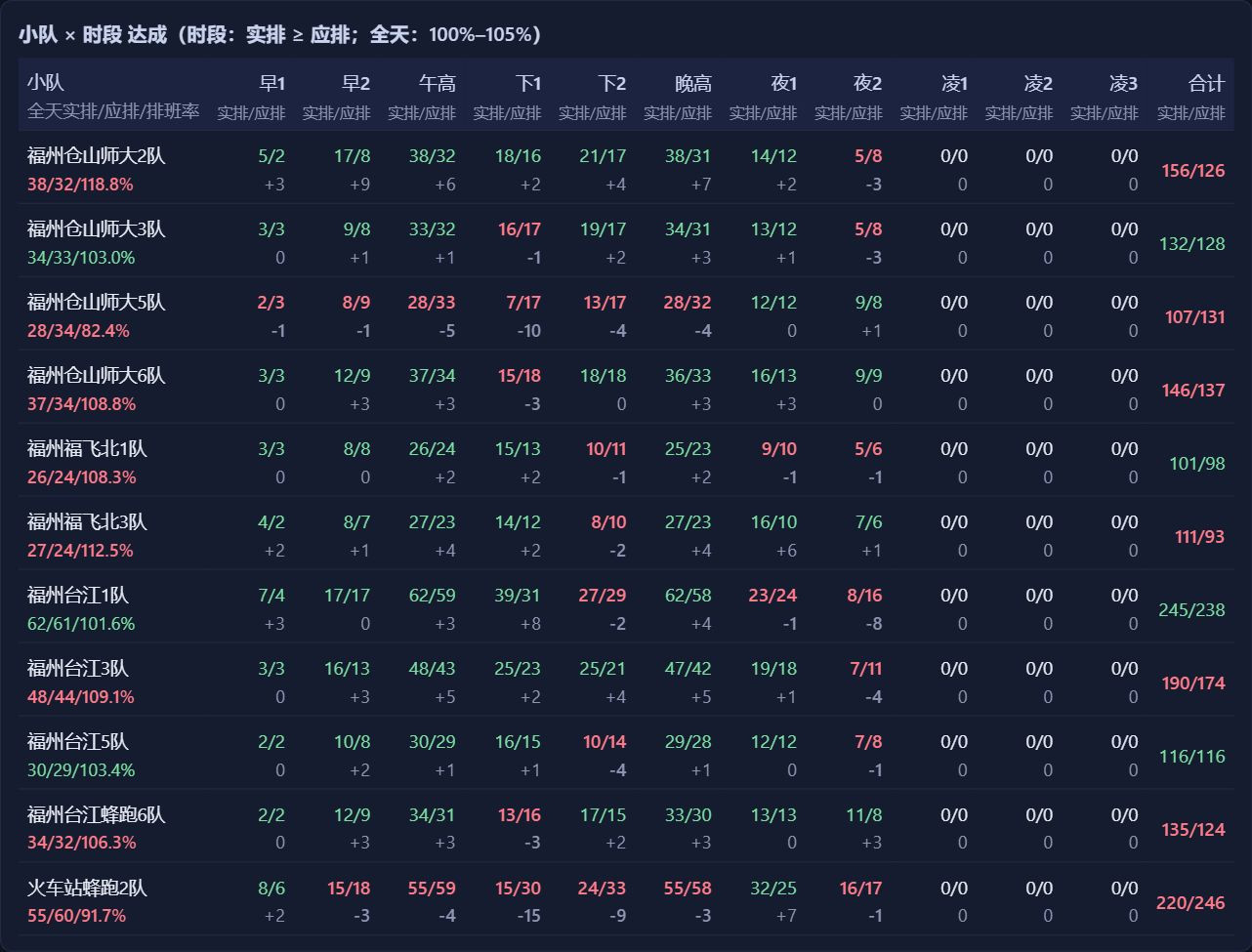Click the 26/24/108.3% rate value

coord(81,476)
